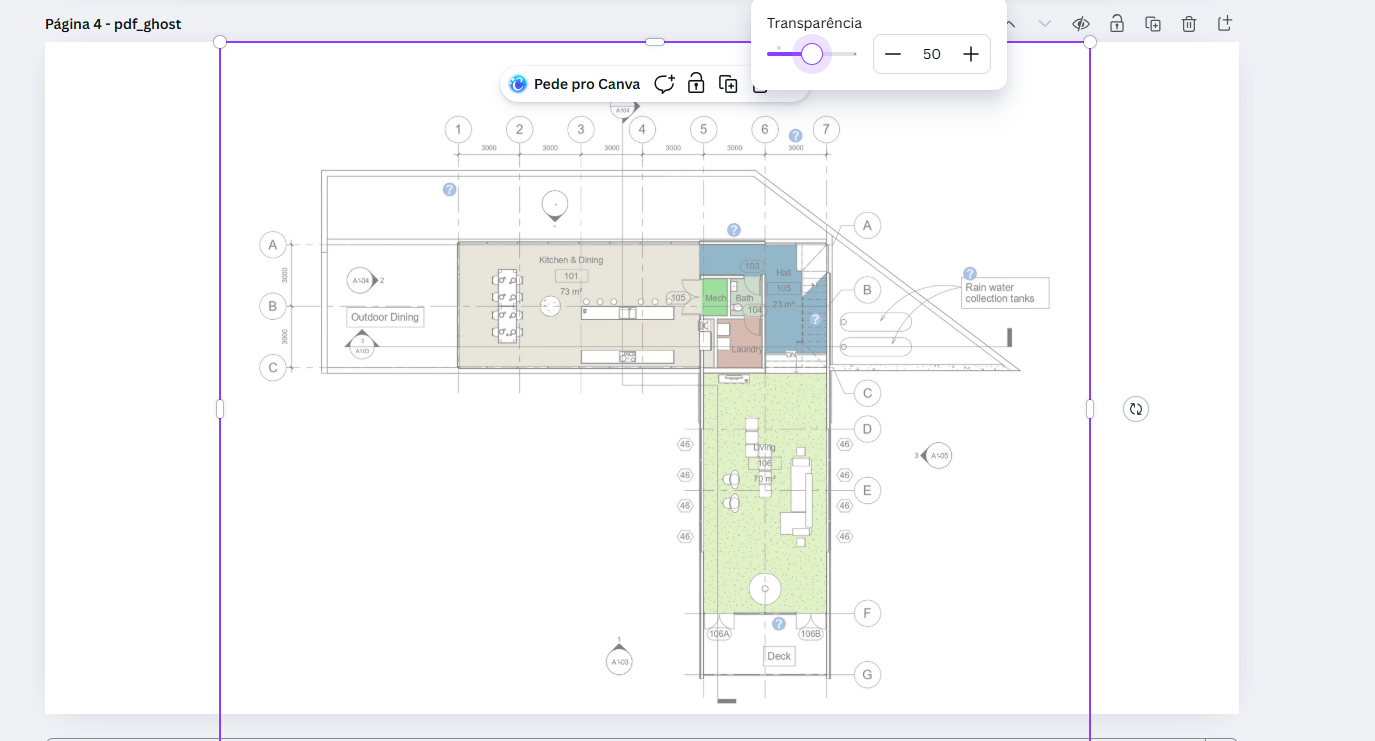Duplicate the element using the top toolbar copy icon
This screenshot has width=1375, height=741.
(x=1153, y=22)
